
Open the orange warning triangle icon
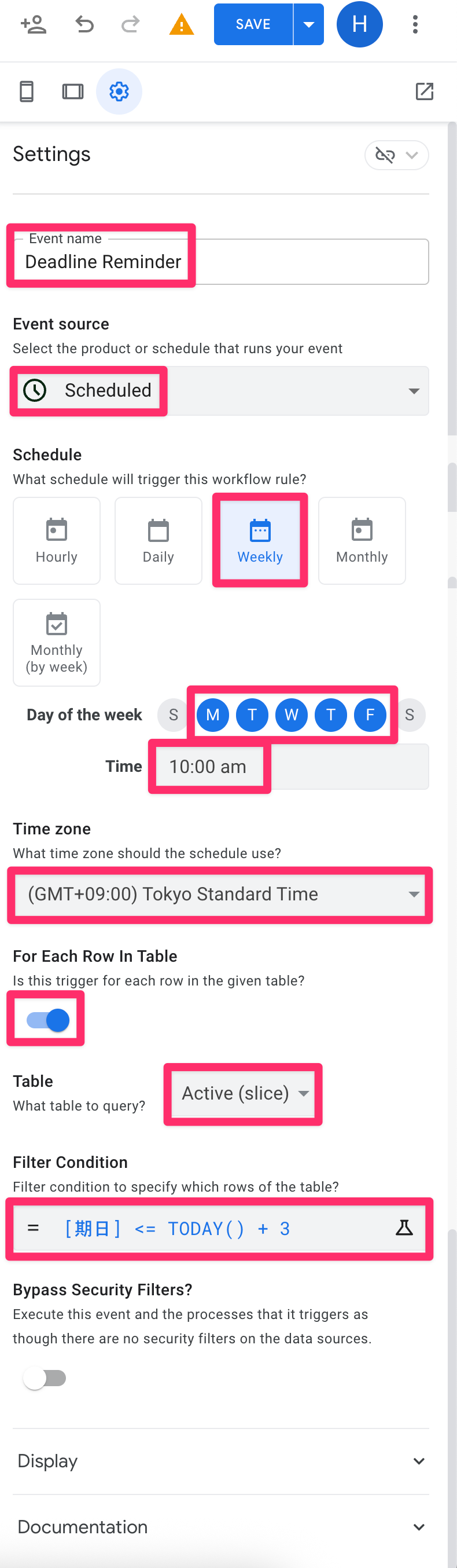181,25
